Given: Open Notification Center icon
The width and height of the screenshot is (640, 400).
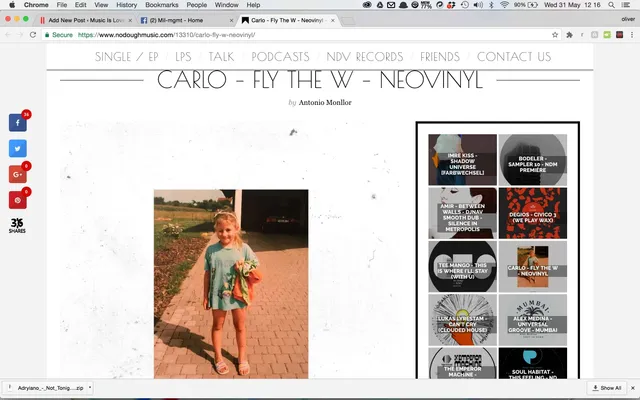Looking at the screenshot, I should [x=627, y=5].
